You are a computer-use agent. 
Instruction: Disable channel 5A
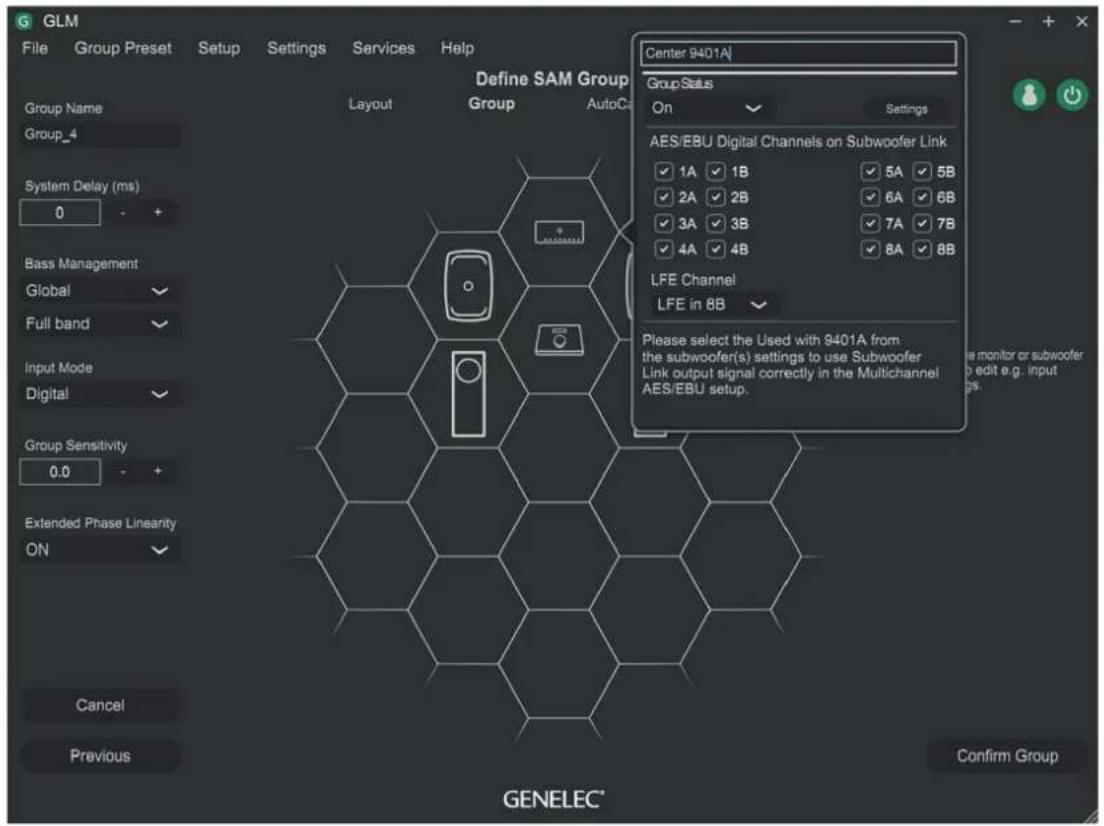[870, 171]
